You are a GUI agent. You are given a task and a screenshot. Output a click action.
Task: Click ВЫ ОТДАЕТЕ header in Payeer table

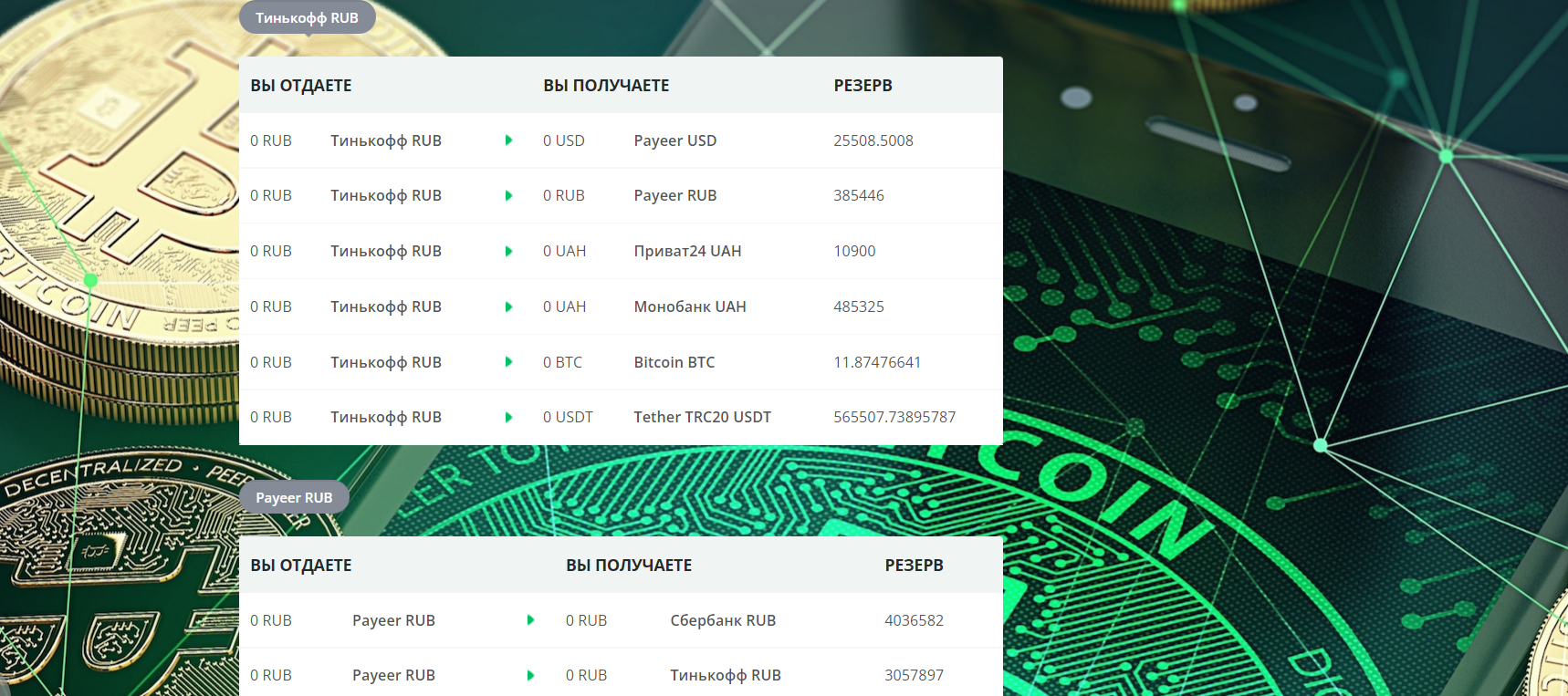tap(301, 566)
